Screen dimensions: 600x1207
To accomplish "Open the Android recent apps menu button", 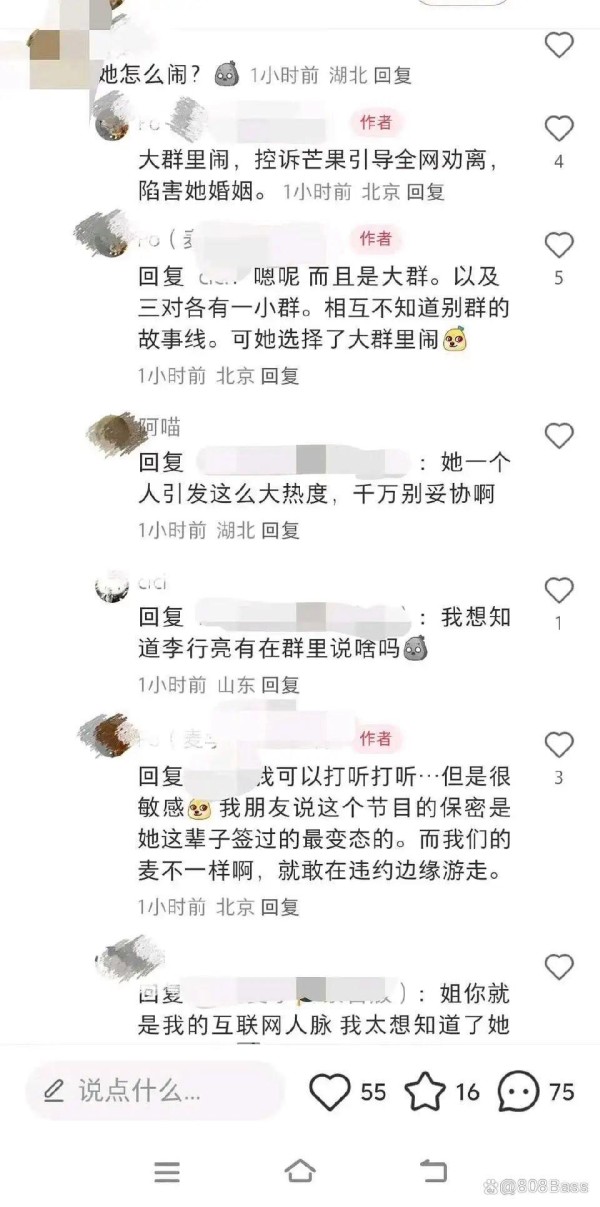I will point(167,1172).
